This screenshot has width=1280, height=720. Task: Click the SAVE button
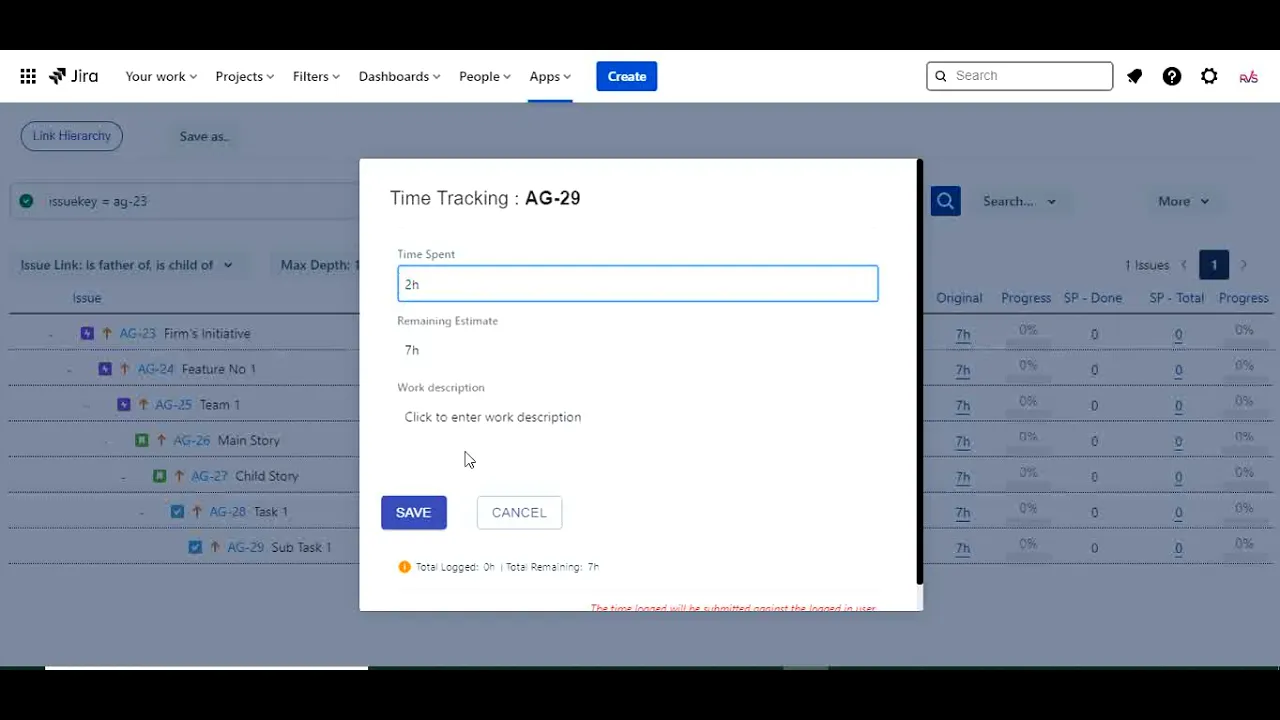(413, 512)
